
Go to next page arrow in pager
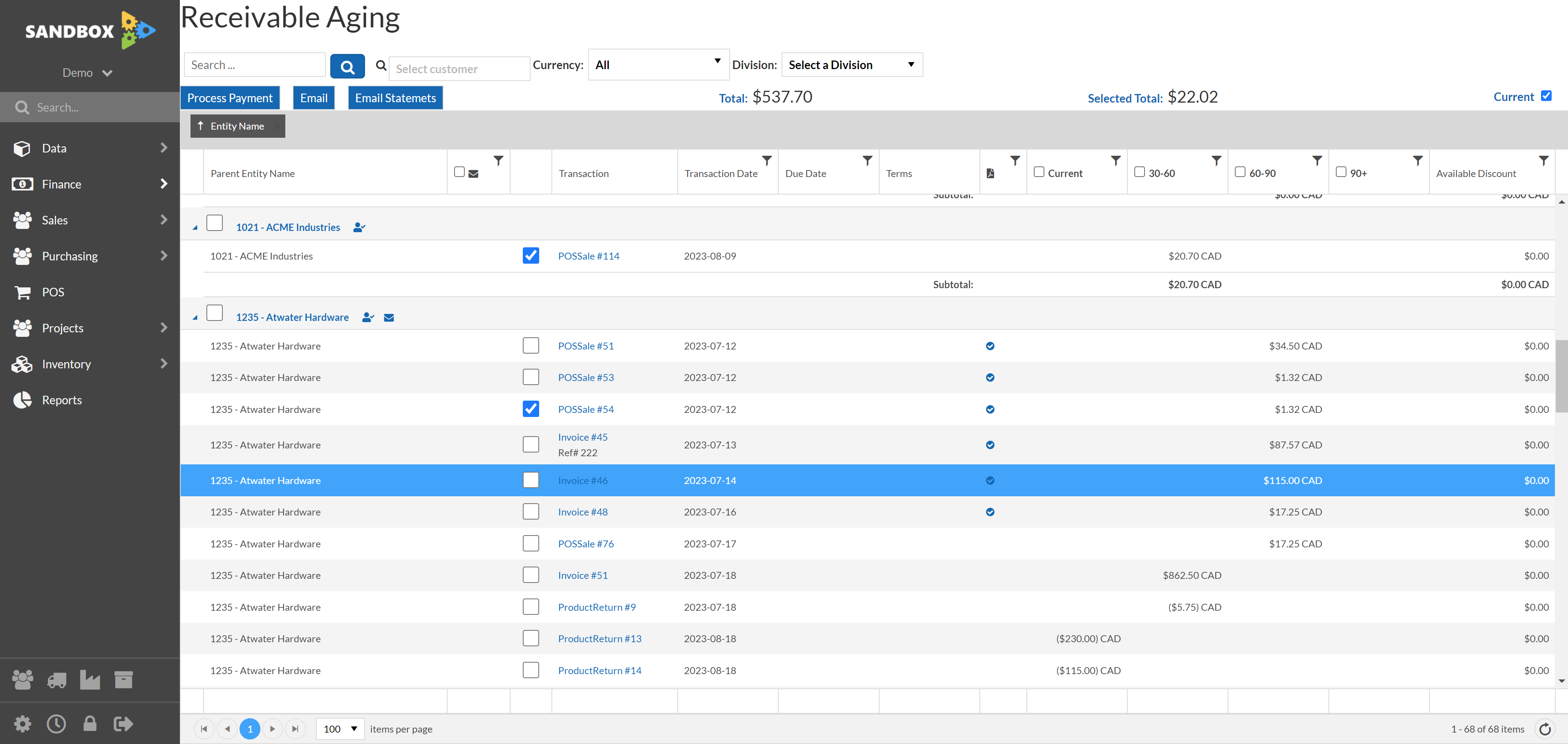pos(272,729)
